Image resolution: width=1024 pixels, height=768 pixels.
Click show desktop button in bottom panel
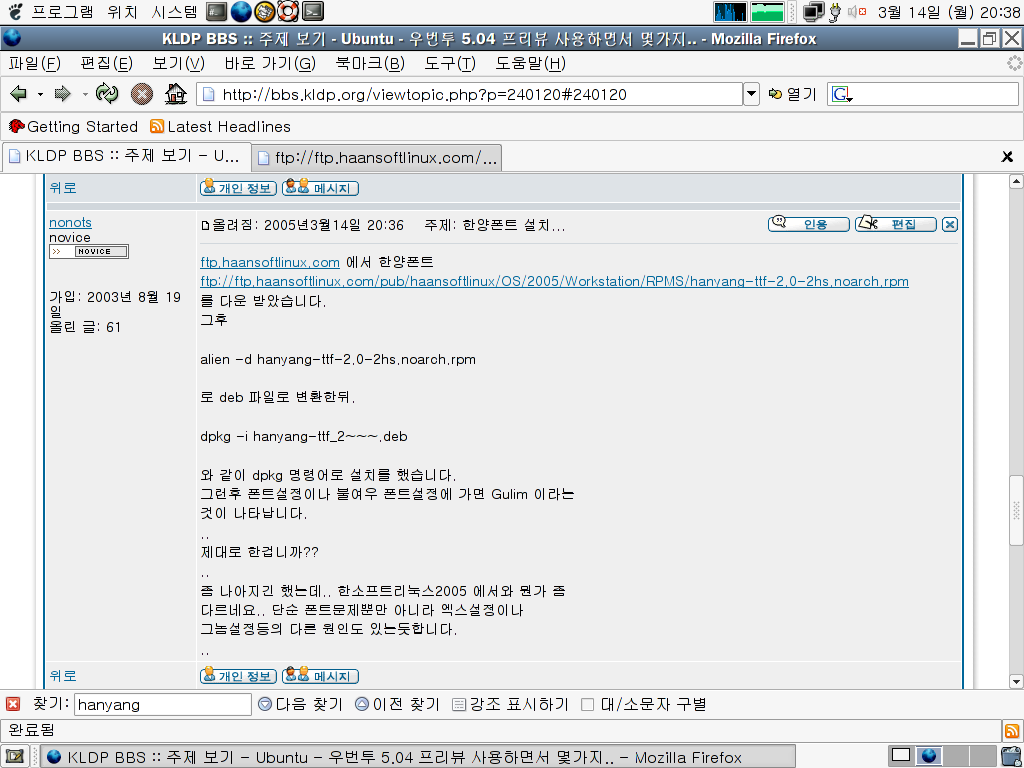[x=15, y=757]
